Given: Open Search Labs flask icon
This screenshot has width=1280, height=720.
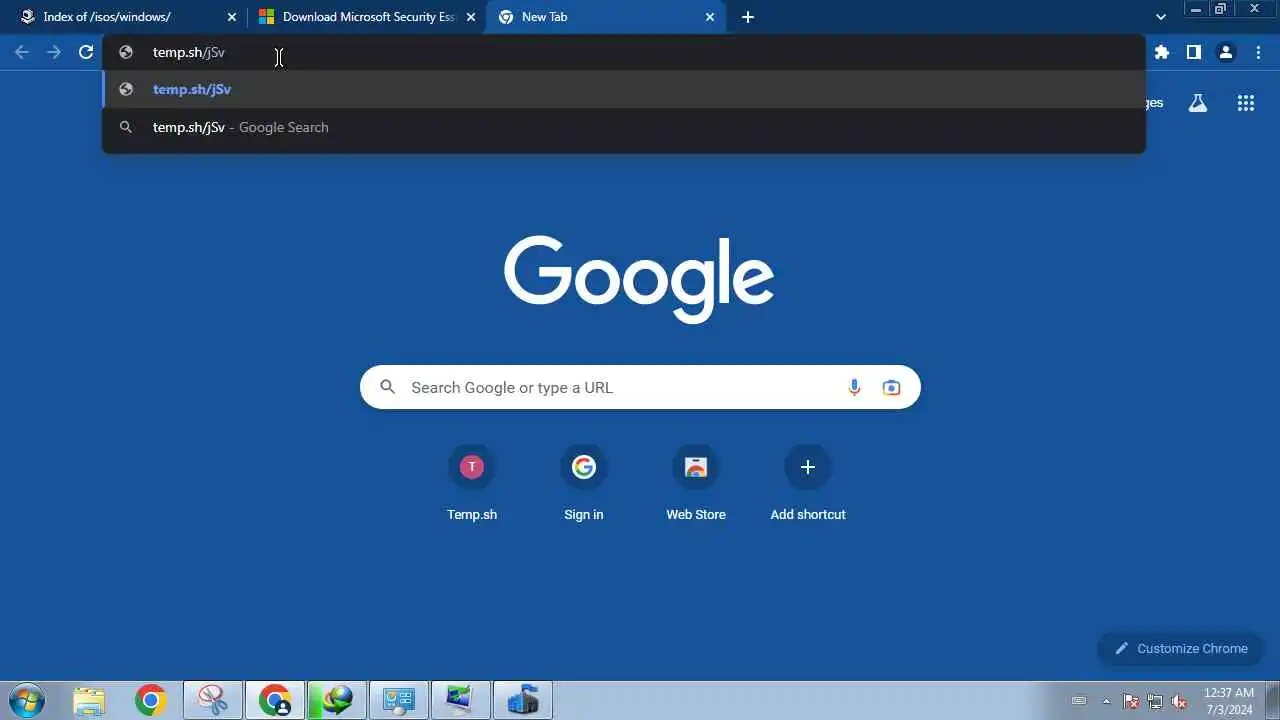Looking at the screenshot, I should (x=1198, y=103).
